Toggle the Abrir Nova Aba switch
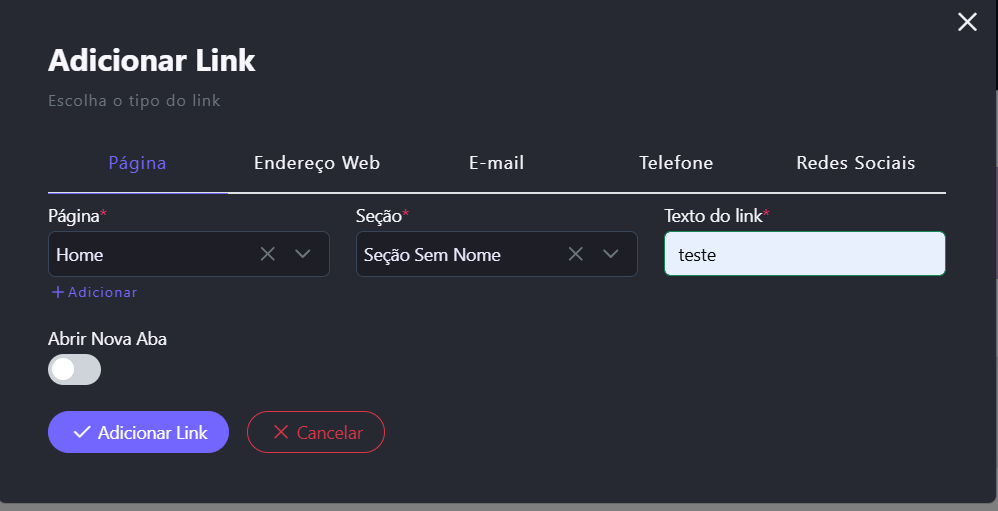The image size is (998, 511). click(x=74, y=369)
